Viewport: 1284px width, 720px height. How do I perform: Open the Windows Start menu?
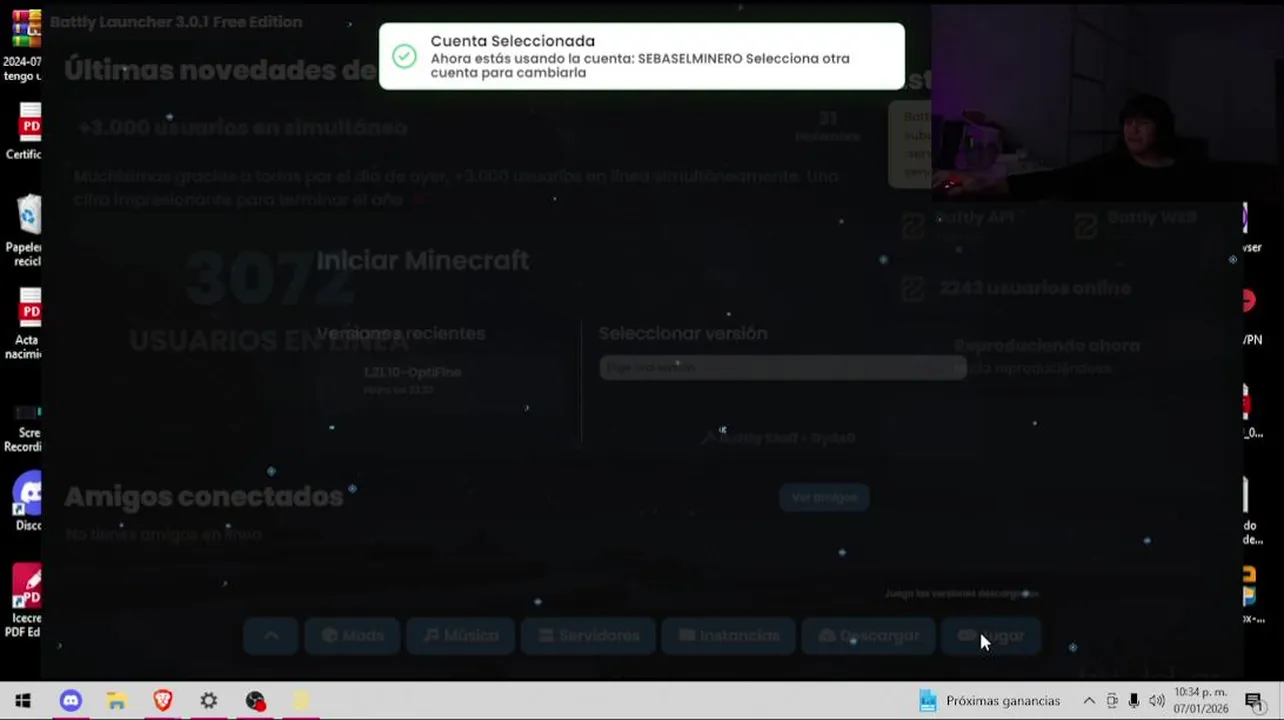click(22, 701)
